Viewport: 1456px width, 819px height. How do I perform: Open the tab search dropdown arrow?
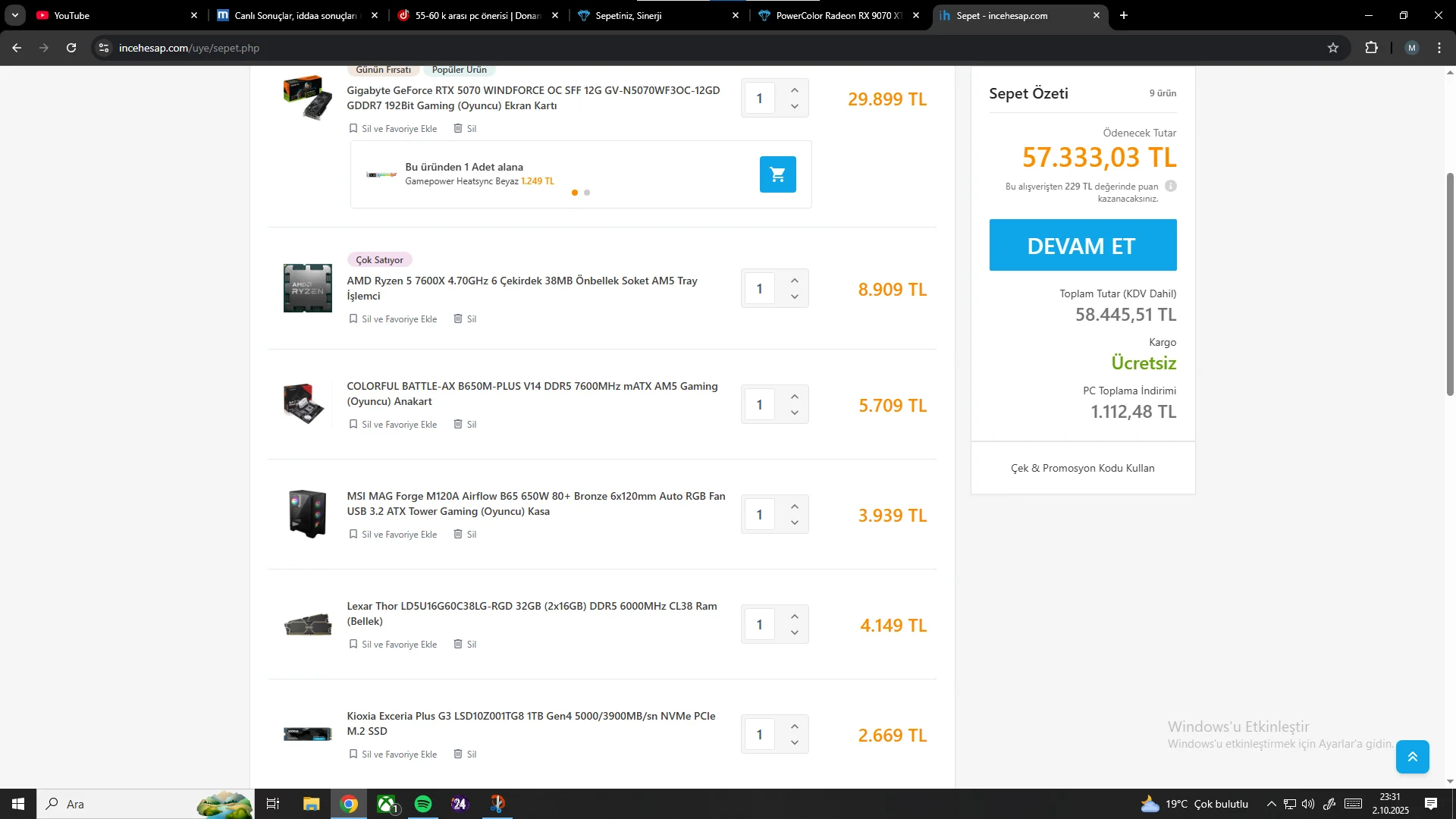click(x=14, y=15)
